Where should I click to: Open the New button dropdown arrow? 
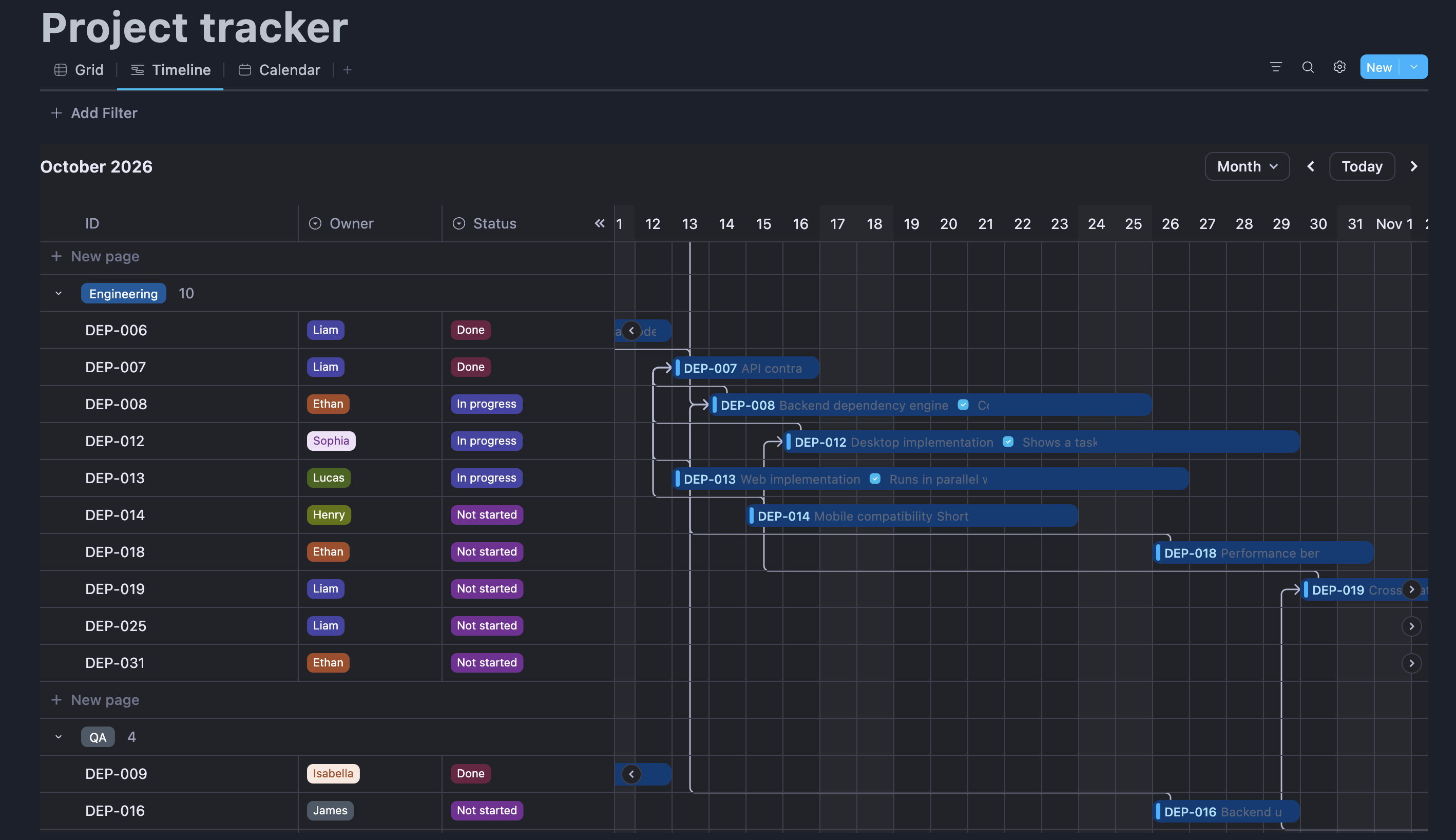pyautogui.click(x=1413, y=67)
